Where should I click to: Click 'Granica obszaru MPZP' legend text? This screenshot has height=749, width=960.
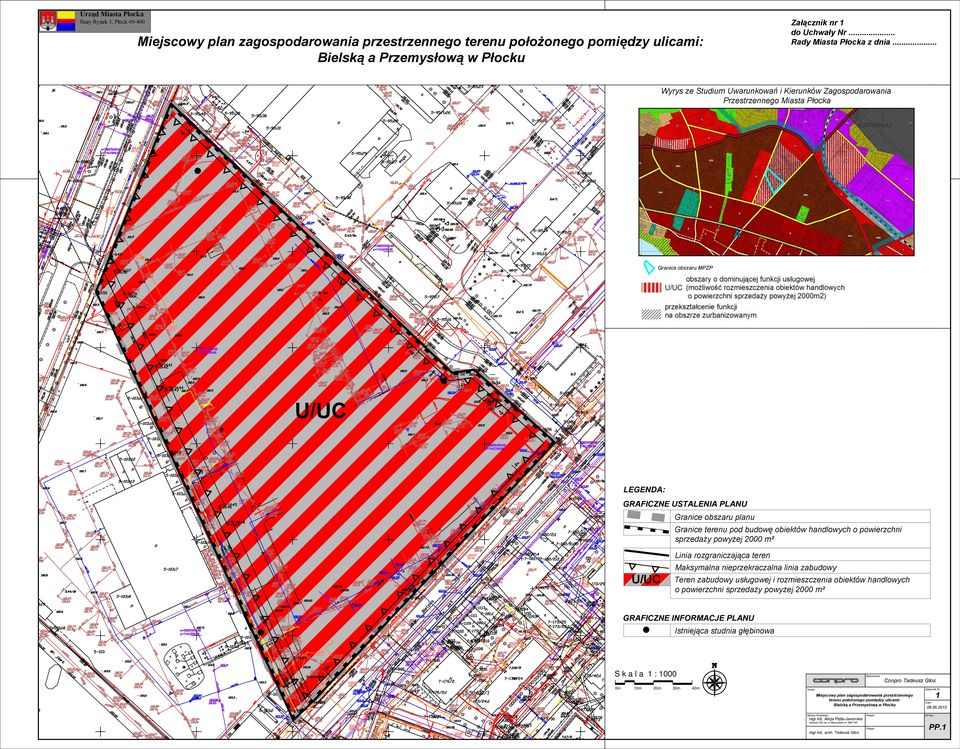pos(683,268)
